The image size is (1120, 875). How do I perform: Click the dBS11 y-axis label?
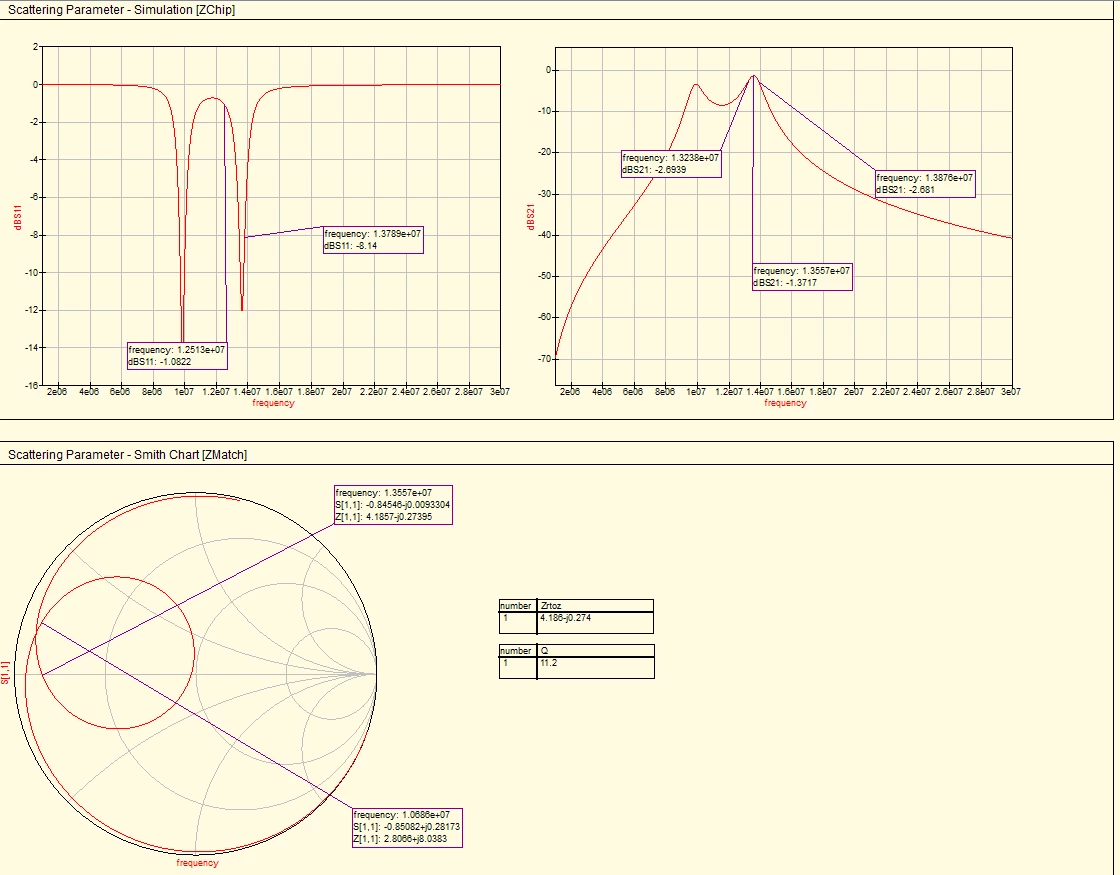[x=18, y=217]
